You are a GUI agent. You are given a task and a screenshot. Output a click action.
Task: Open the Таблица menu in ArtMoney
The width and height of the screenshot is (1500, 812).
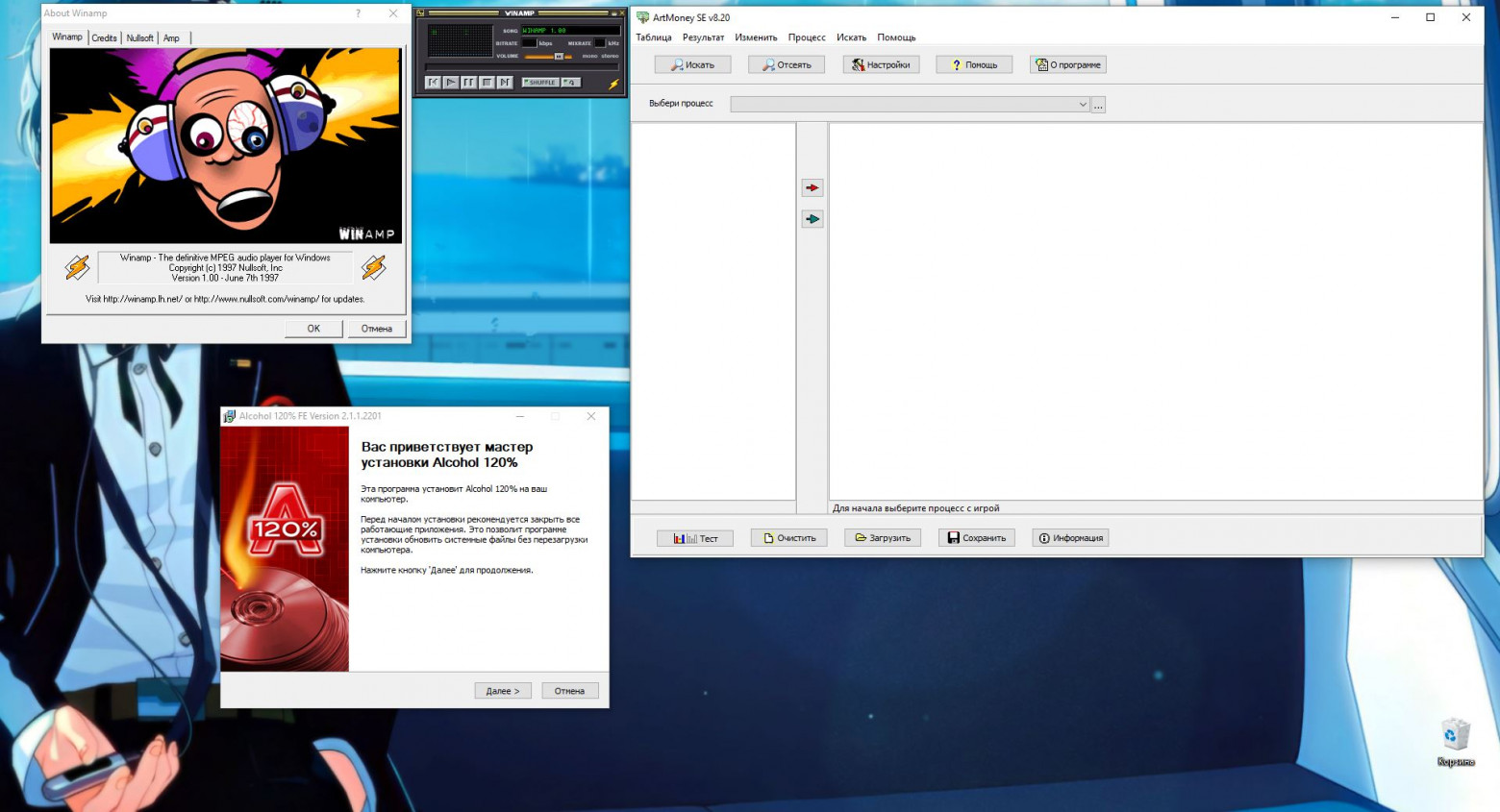tap(654, 37)
